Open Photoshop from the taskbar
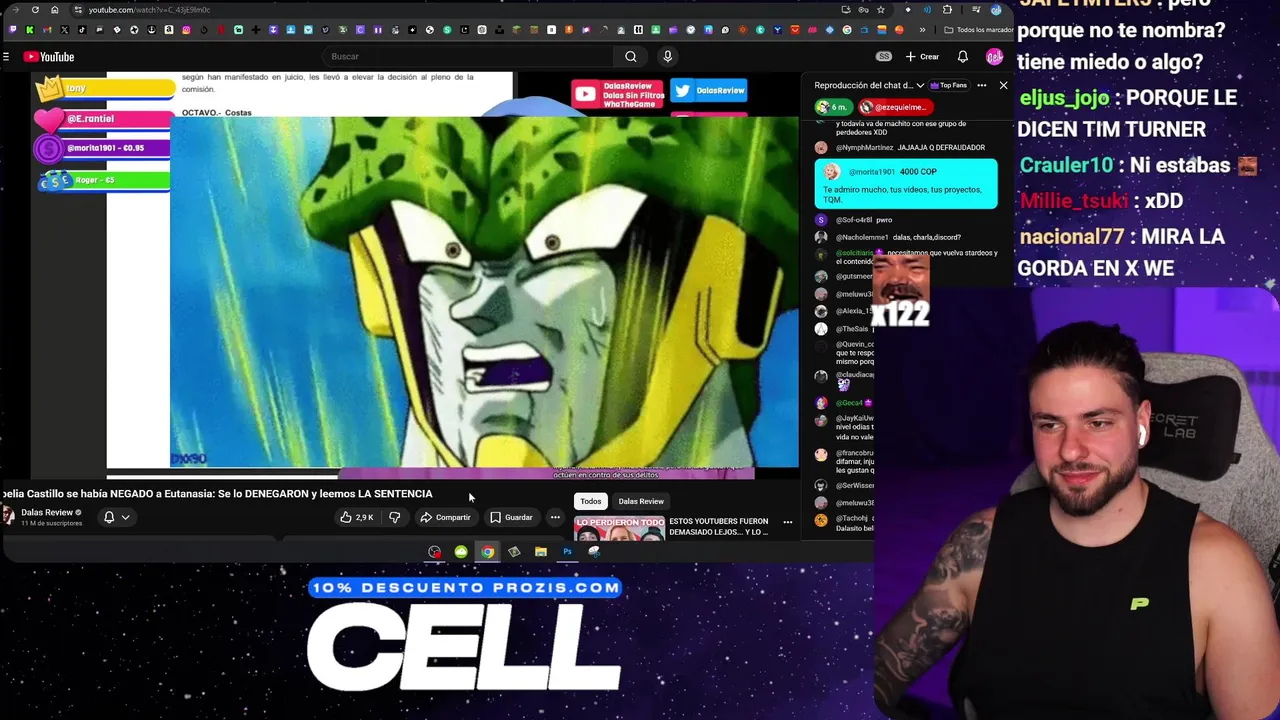 [567, 552]
